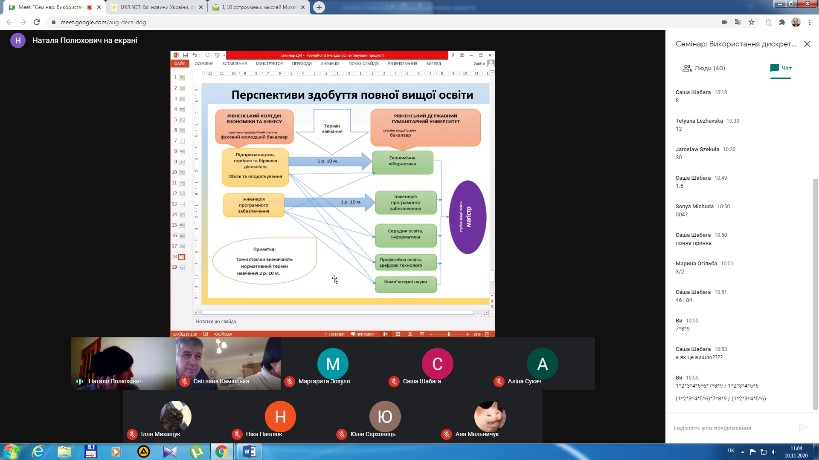Click presenter avatar 'H' at top left
The image size is (819, 460).
click(18, 40)
